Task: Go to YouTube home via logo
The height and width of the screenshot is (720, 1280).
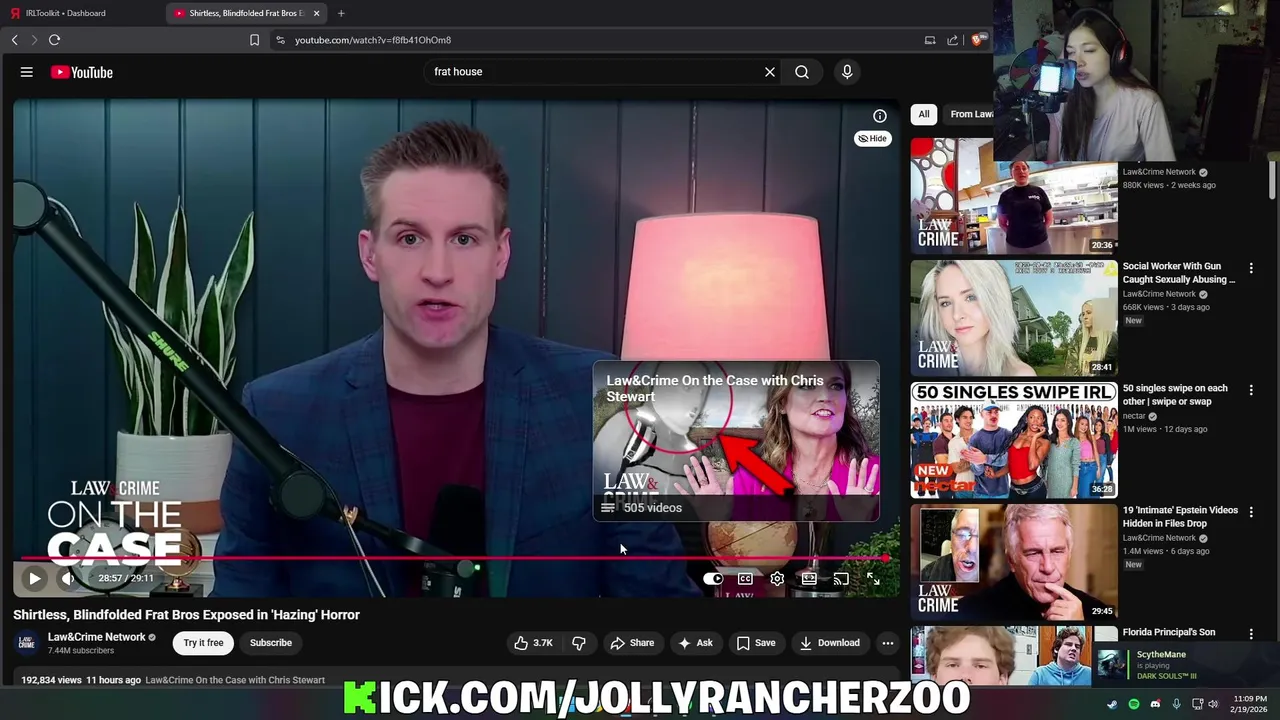Action: [82, 72]
